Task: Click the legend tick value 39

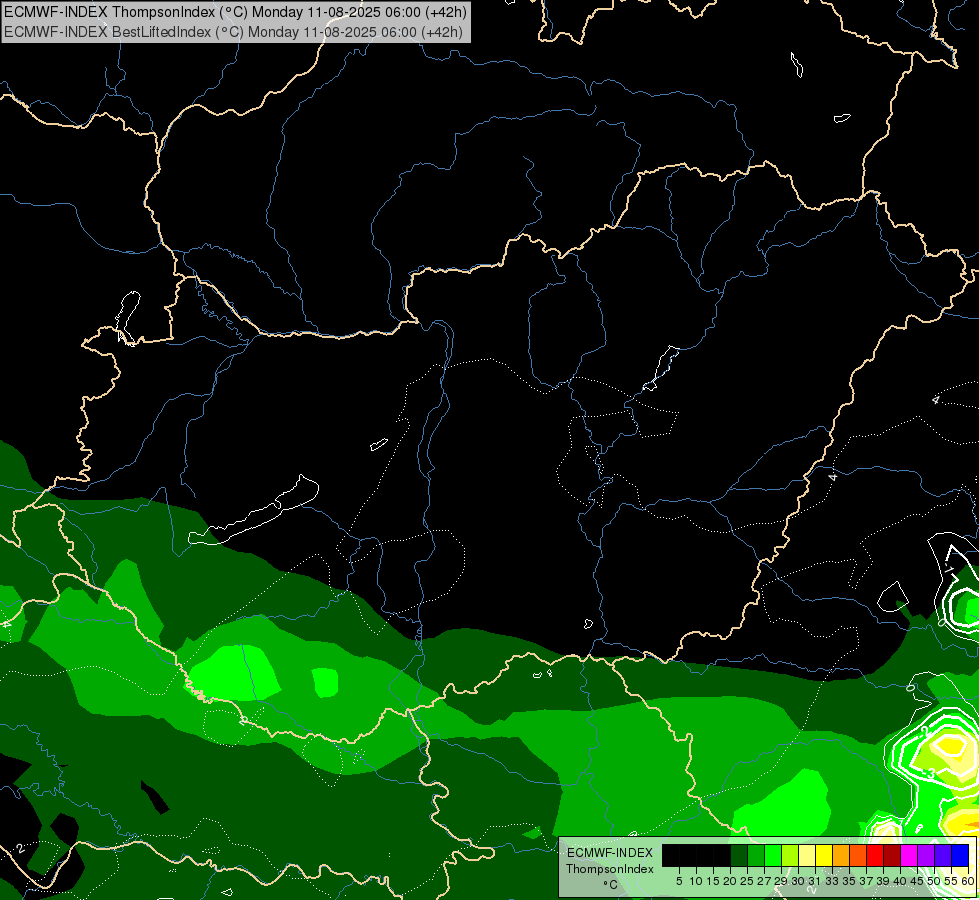Action: click(x=883, y=881)
